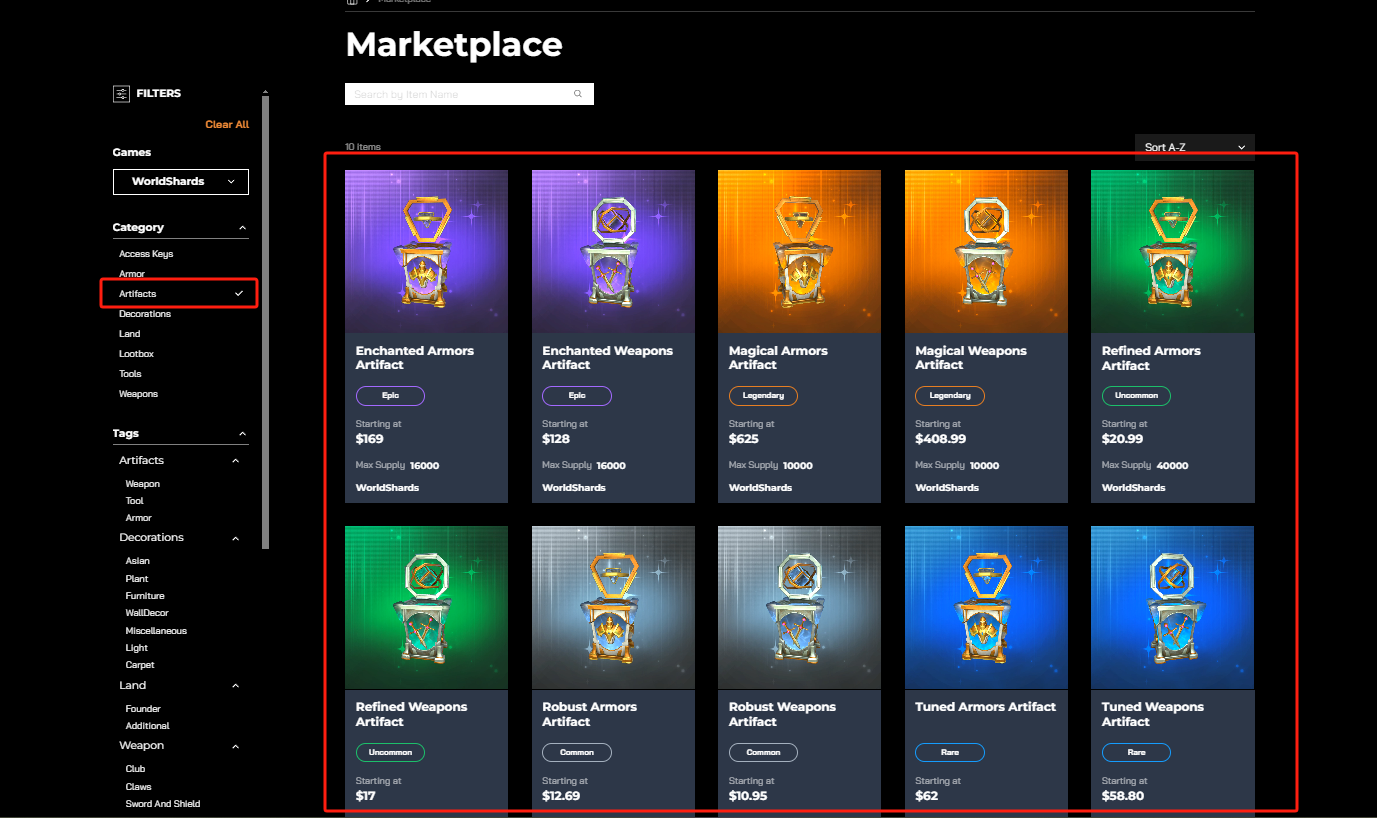The image size is (1377, 818).
Task: Toggle the Weapon tag under Artifacts
Action: pos(143,484)
